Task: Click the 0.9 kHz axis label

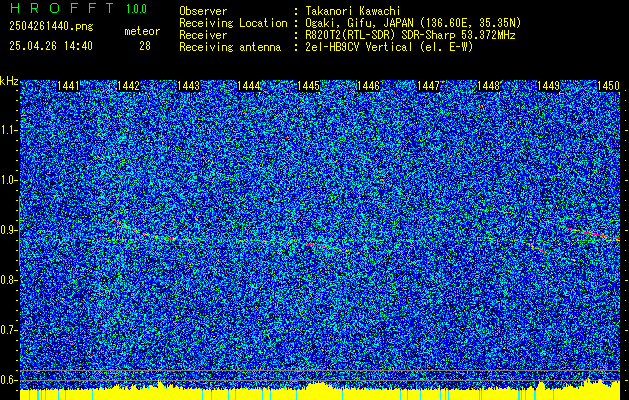Action: tap(8, 230)
